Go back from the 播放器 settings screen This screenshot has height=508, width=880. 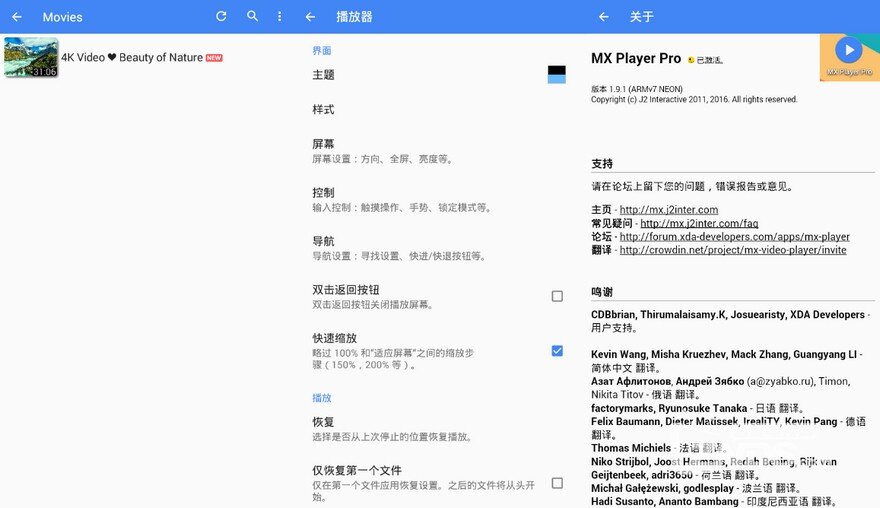pos(310,17)
